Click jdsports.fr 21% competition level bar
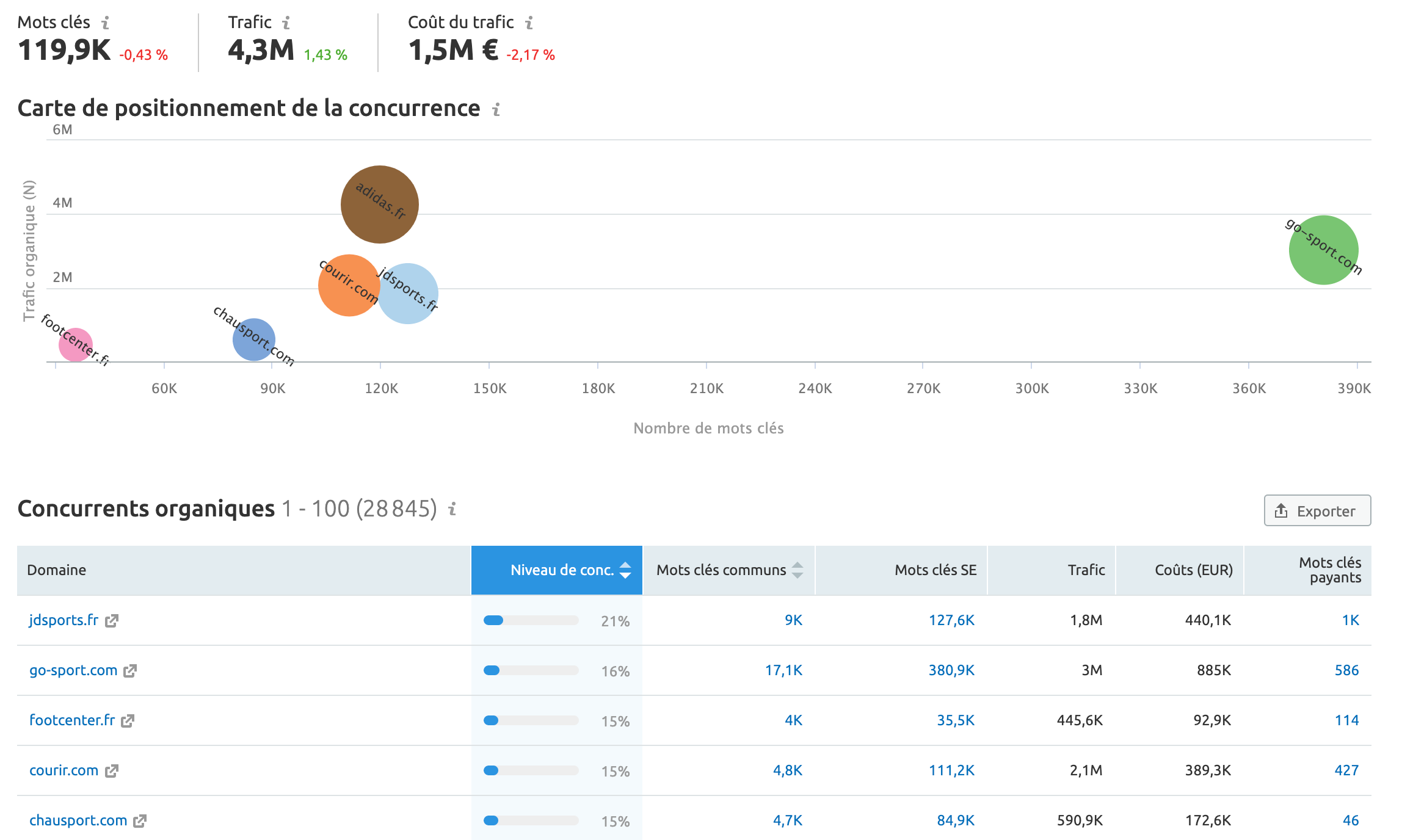 click(x=531, y=621)
